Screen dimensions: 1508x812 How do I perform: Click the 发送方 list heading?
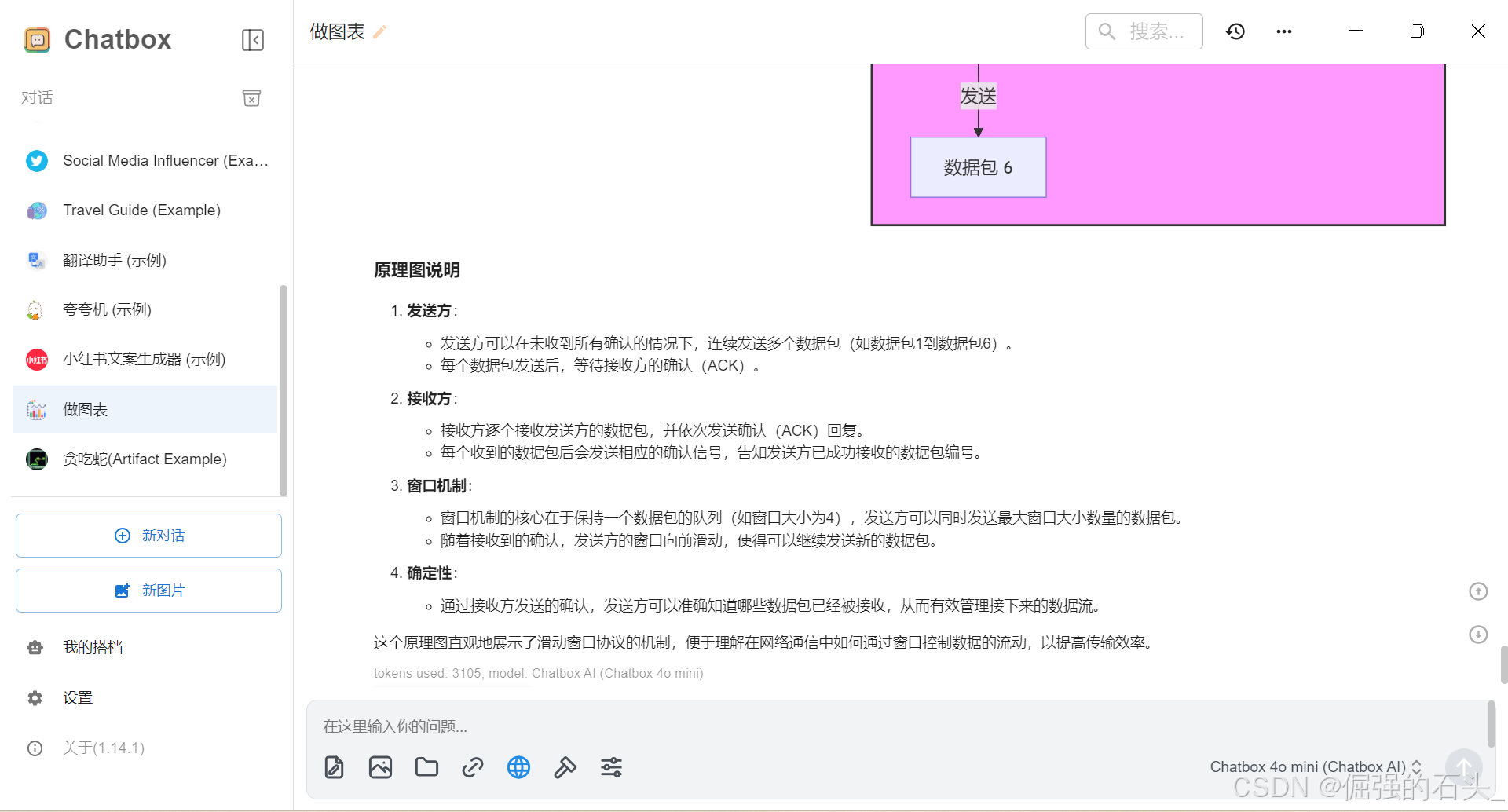(x=430, y=311)
